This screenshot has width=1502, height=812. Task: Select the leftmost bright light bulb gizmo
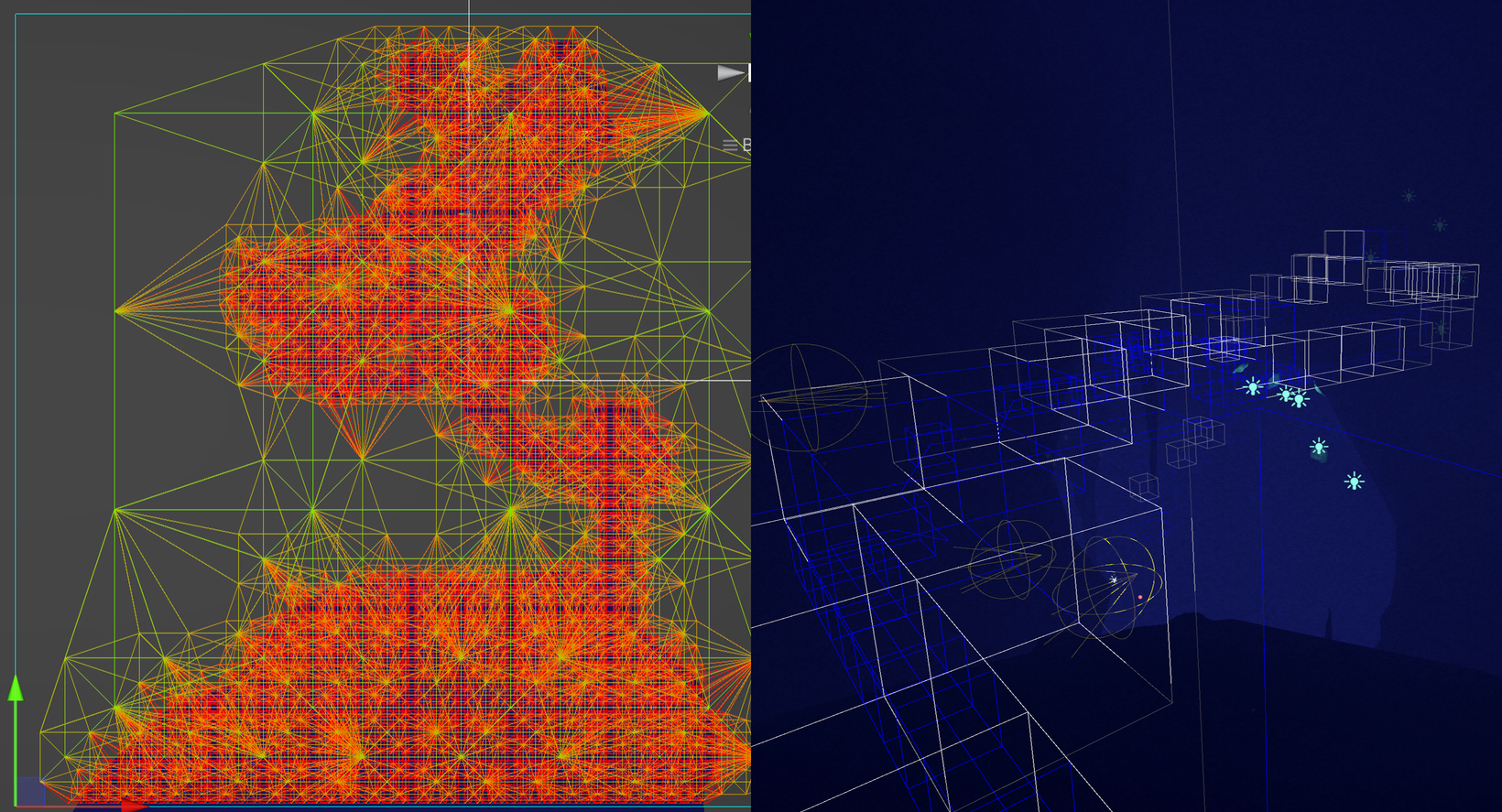tap(1252, 387)
